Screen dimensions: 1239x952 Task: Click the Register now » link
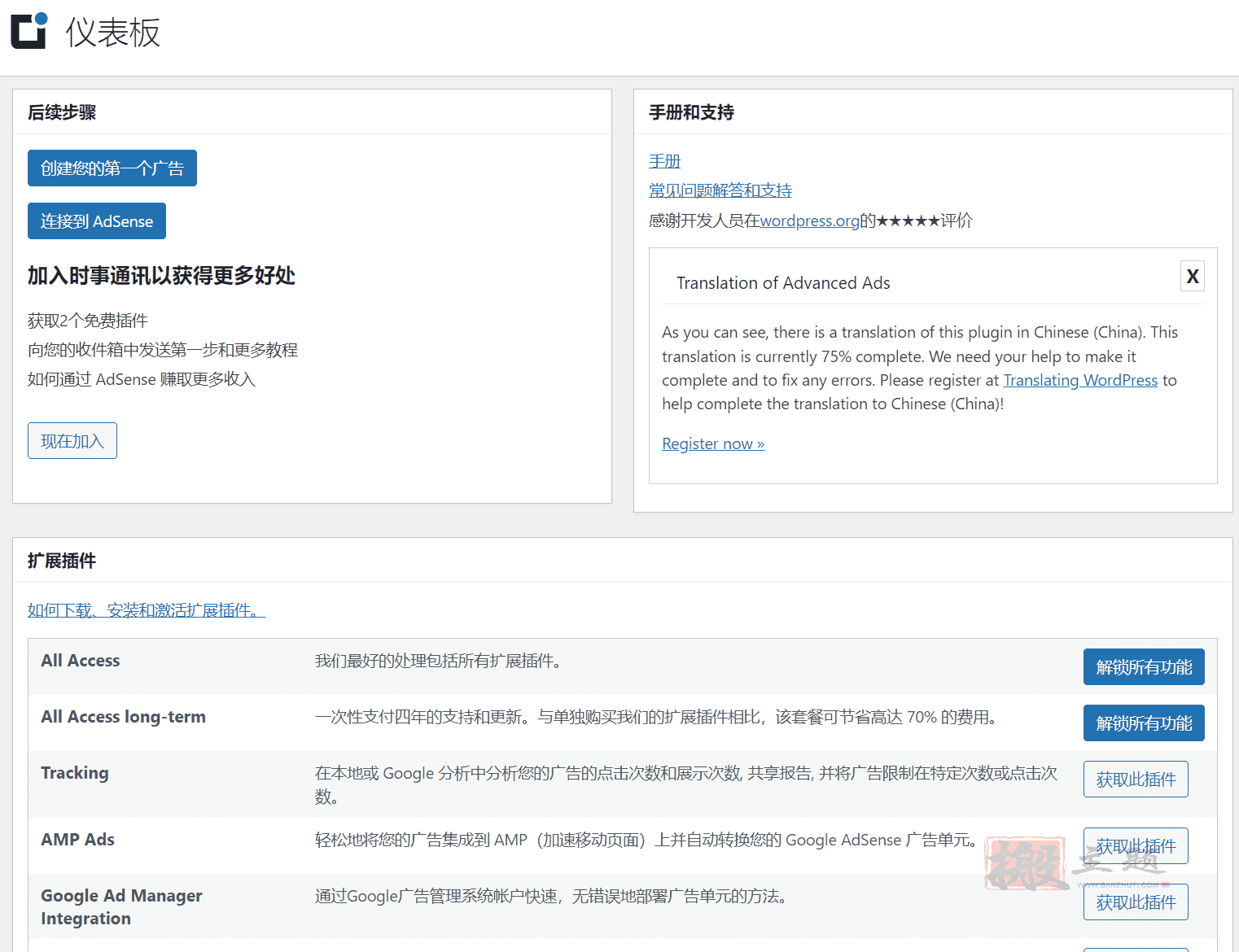pos(713,443)
